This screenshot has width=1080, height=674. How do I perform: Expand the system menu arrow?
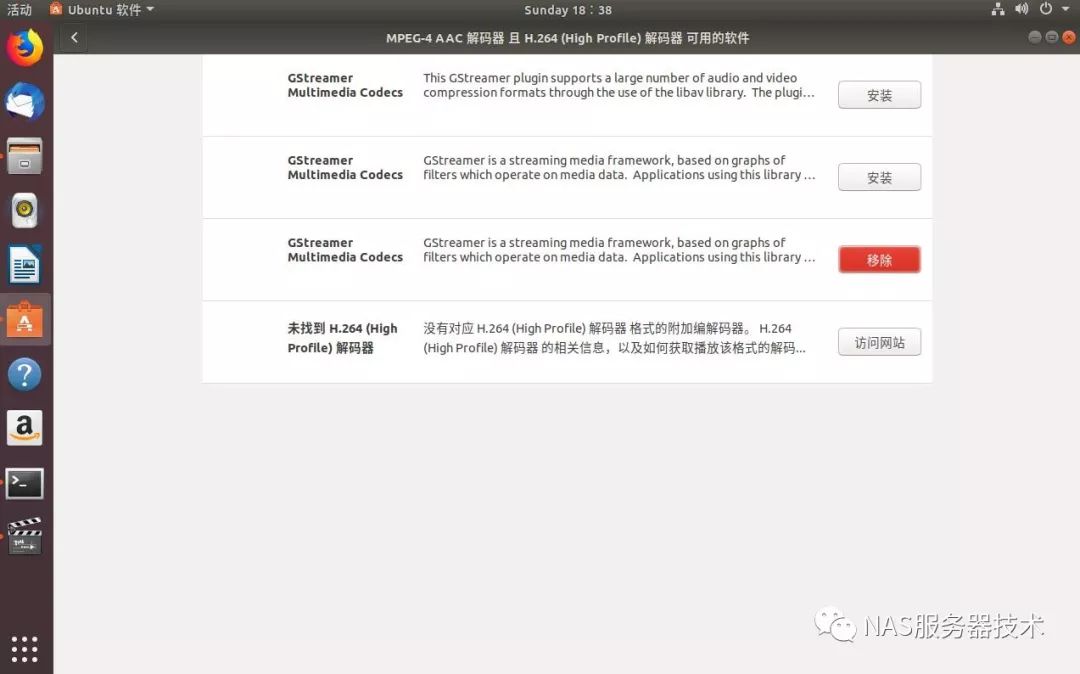(x=1066, y=10)
